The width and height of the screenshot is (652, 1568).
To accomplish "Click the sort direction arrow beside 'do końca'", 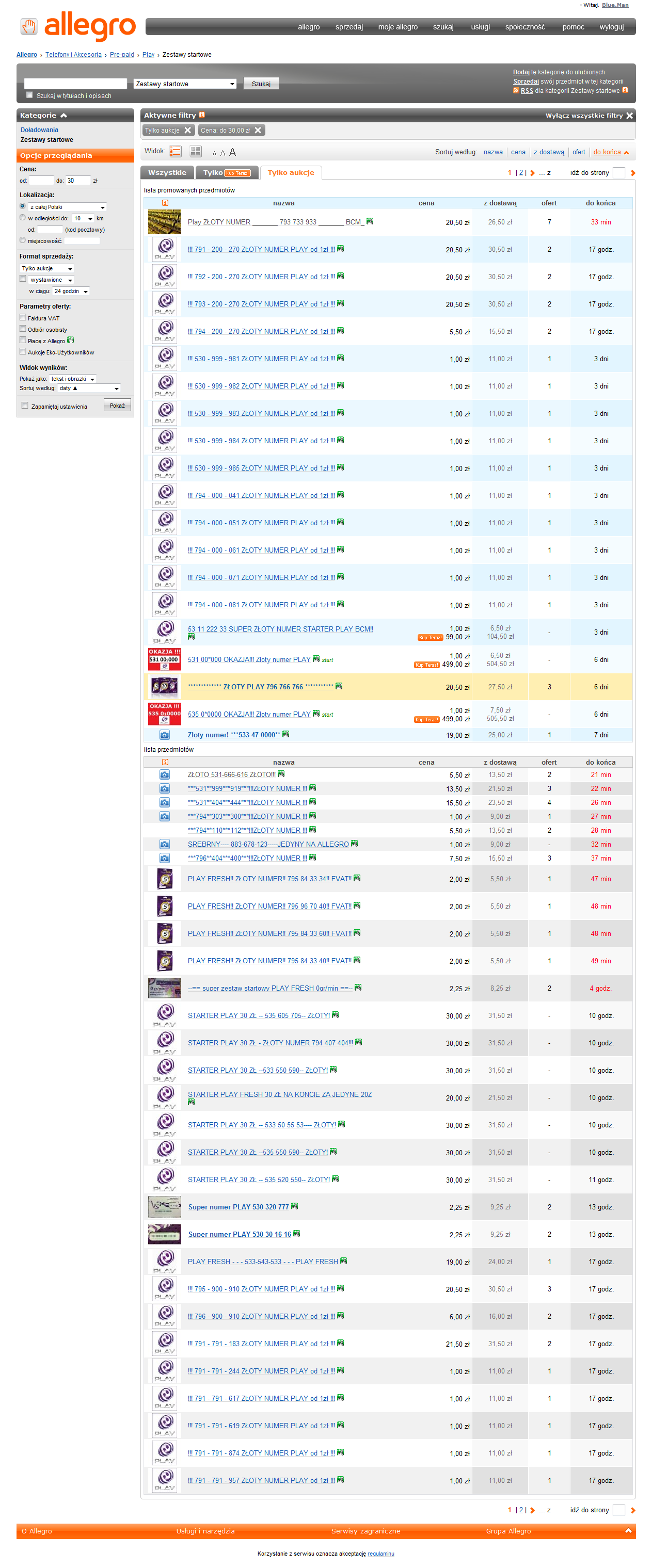I will point(626,153).
